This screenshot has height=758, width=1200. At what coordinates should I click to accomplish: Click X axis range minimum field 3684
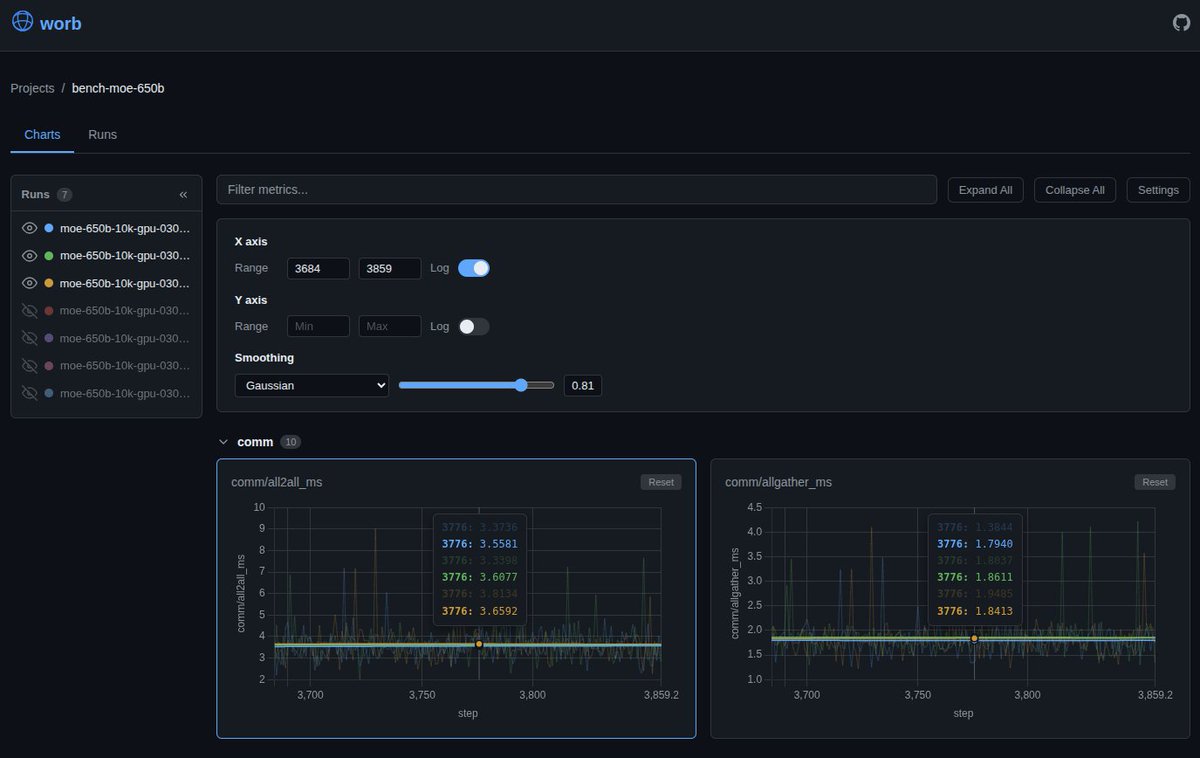tap(318, 268)
